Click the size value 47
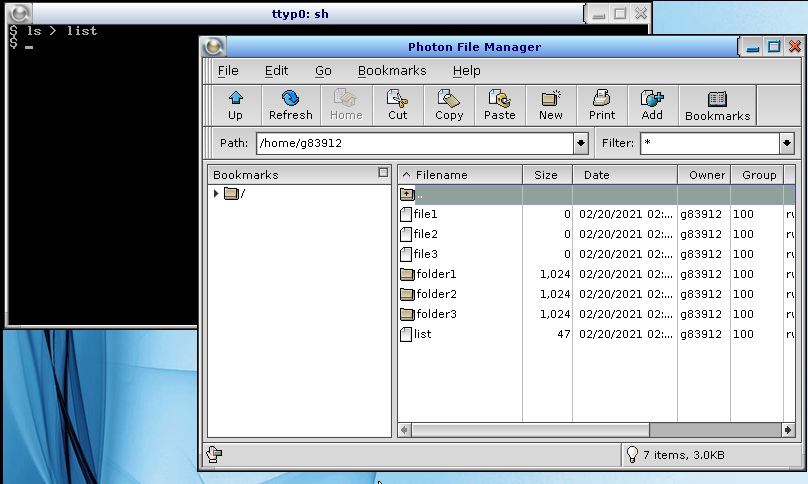Image resolution: width=808 pixels, height=484 pixels. tap(564, 334)
